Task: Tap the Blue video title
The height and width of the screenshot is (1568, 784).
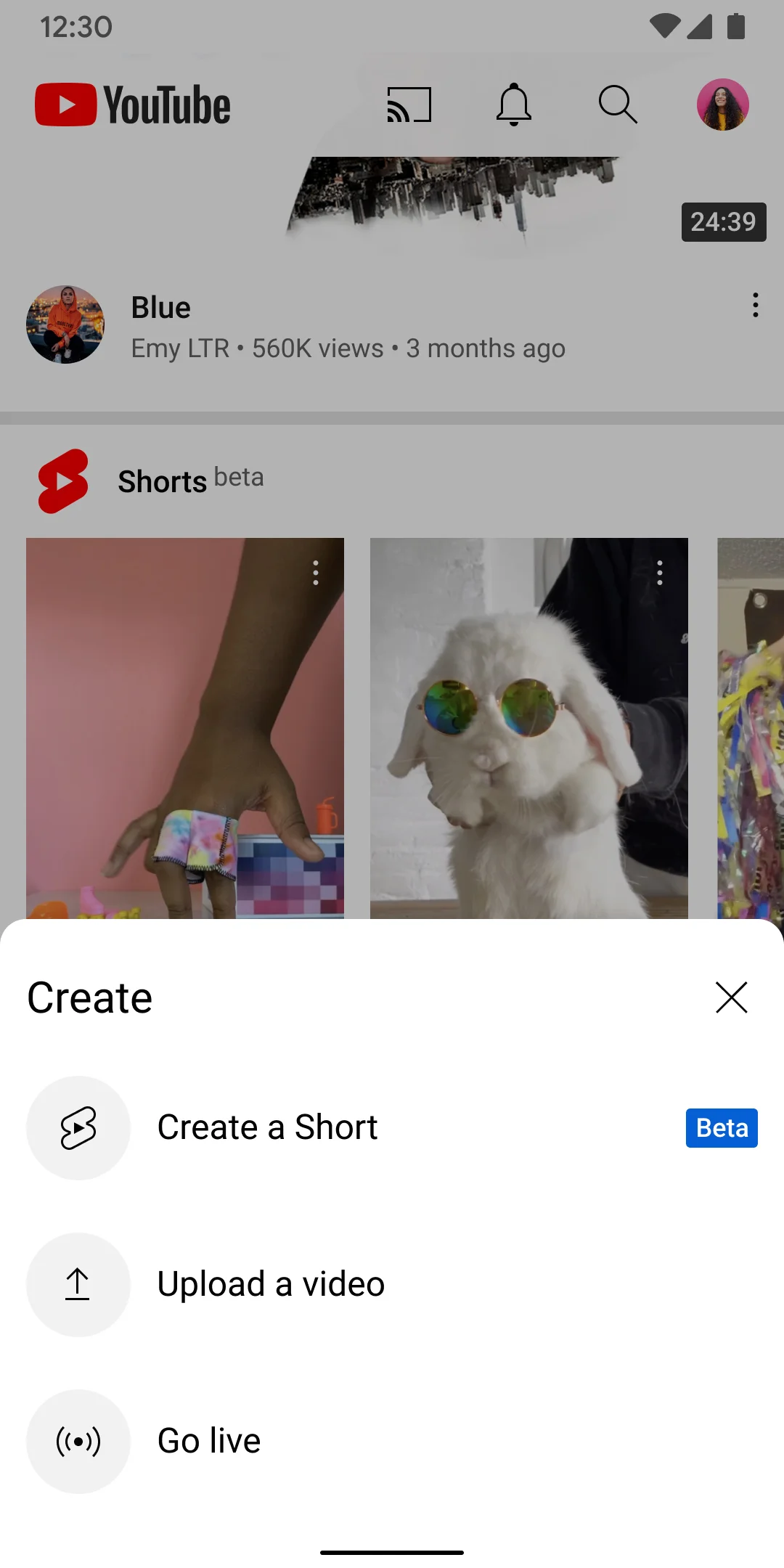Action: [x=161, y=308]
